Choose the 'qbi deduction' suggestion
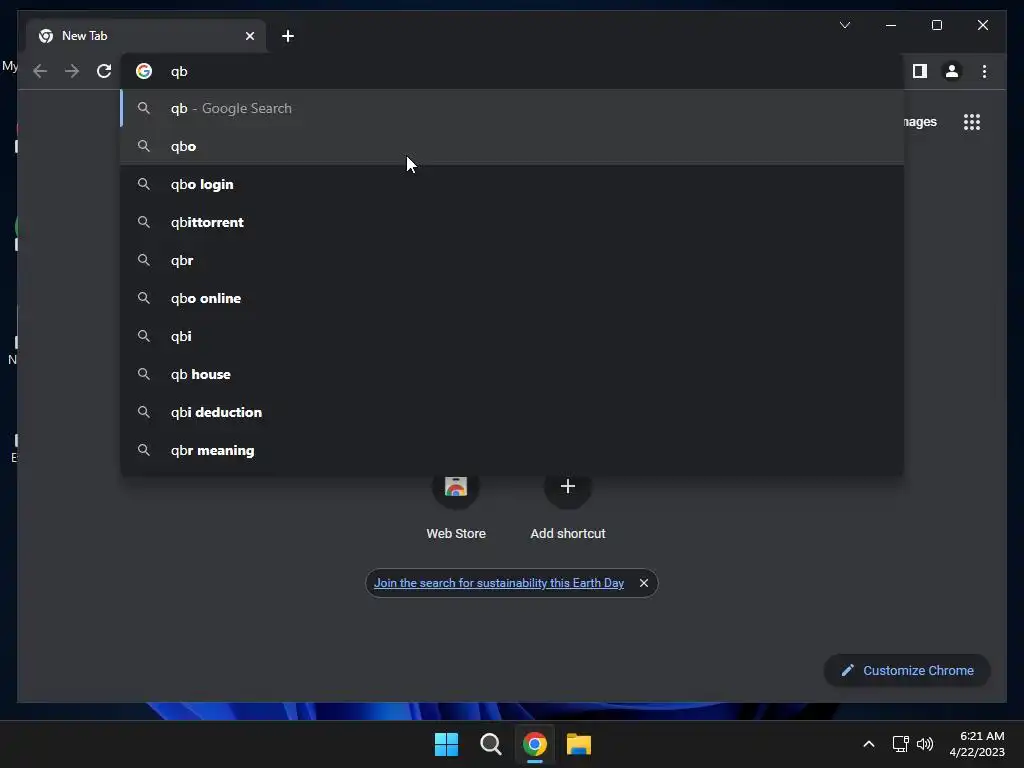Viewport: 1024px width, 768px height. [x=513, y=411]
